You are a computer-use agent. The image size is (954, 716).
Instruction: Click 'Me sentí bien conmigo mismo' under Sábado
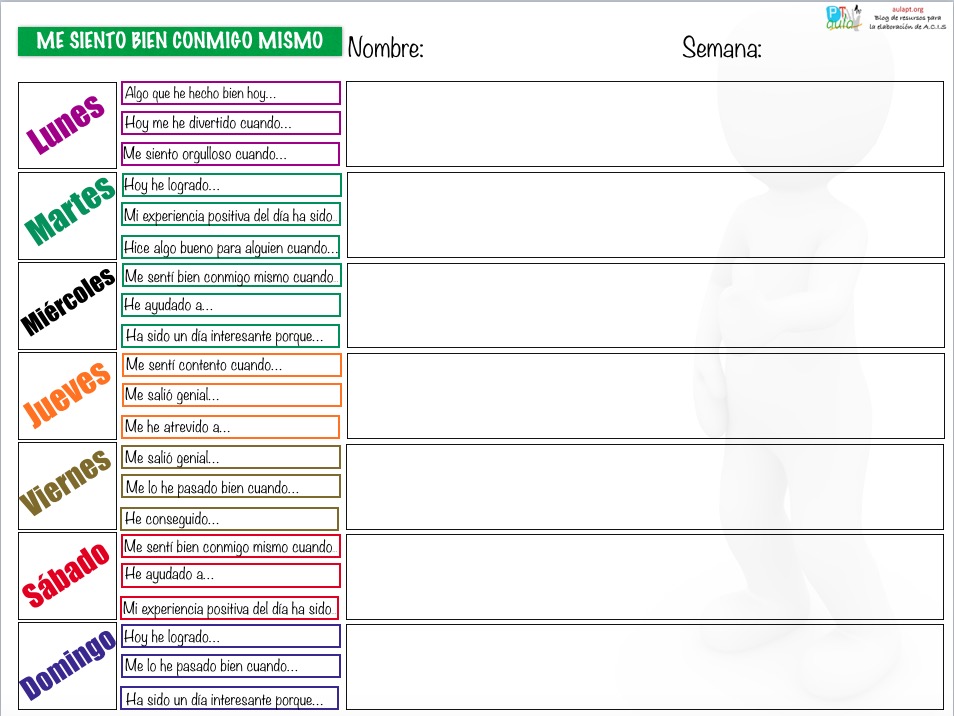pyautogui.click(x=231, y=546)
